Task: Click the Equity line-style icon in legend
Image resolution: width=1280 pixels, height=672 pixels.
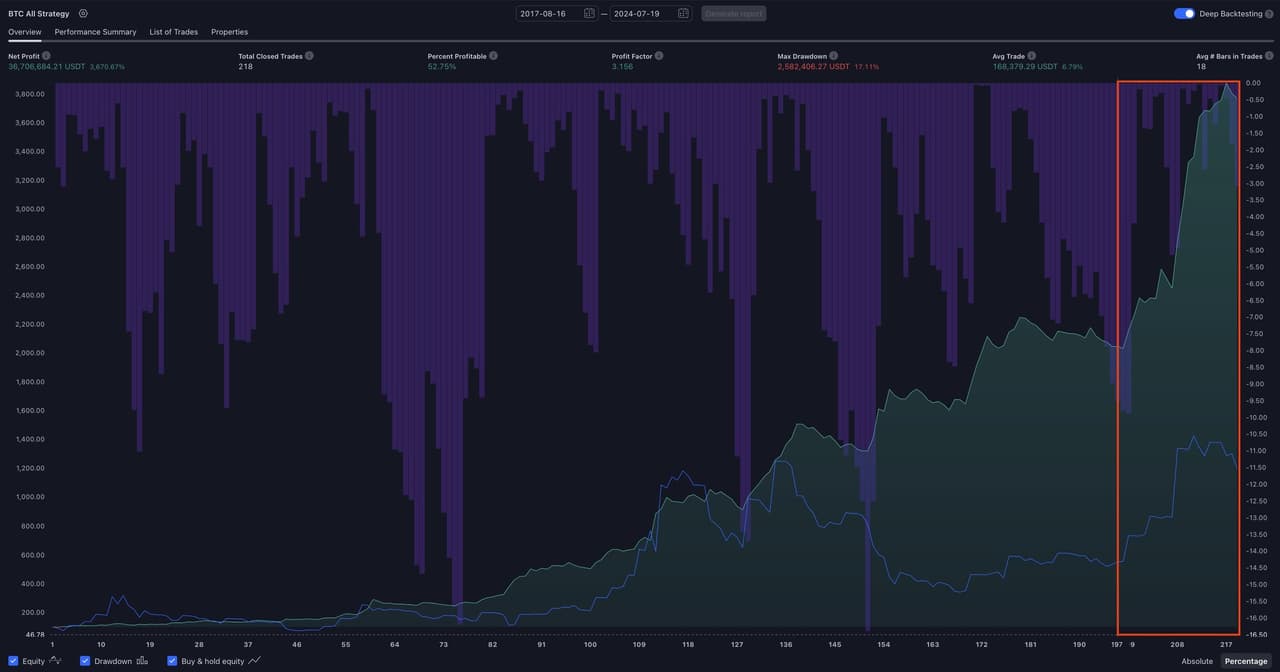Action: pos(55,661)
